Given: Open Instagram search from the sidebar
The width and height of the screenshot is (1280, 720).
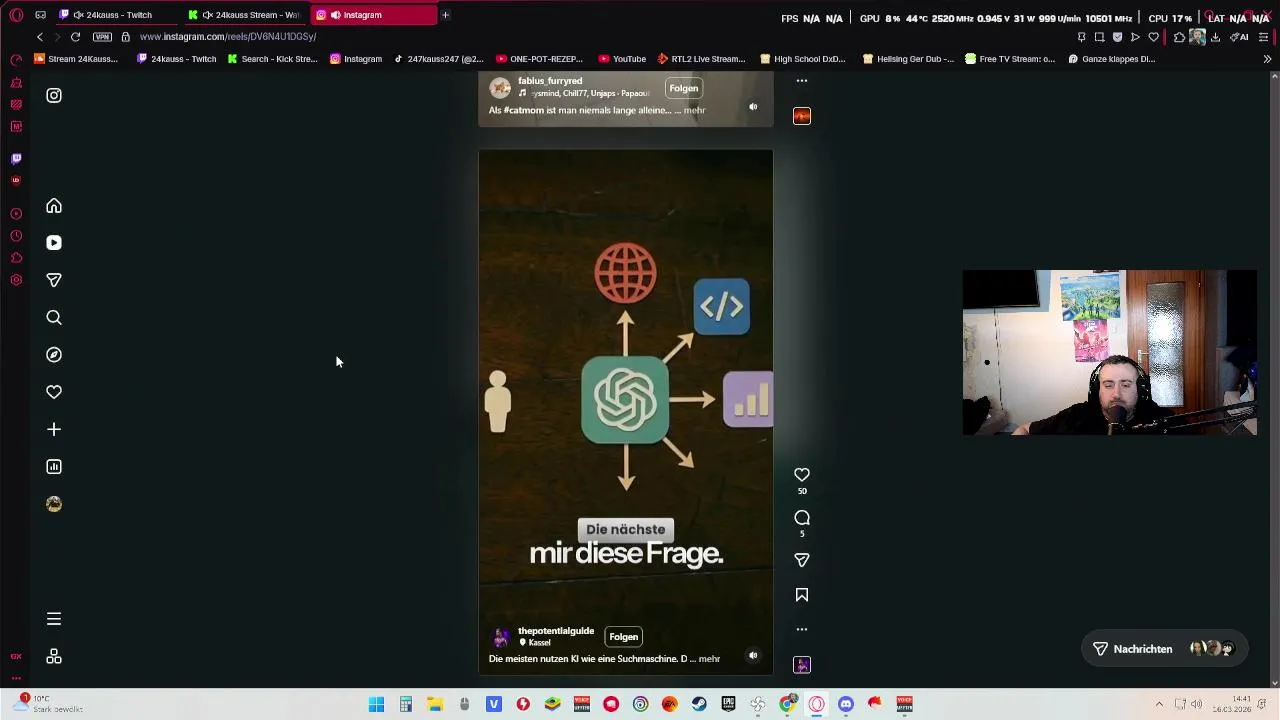Looking at the screenshot, I should [x=54, y=318].
